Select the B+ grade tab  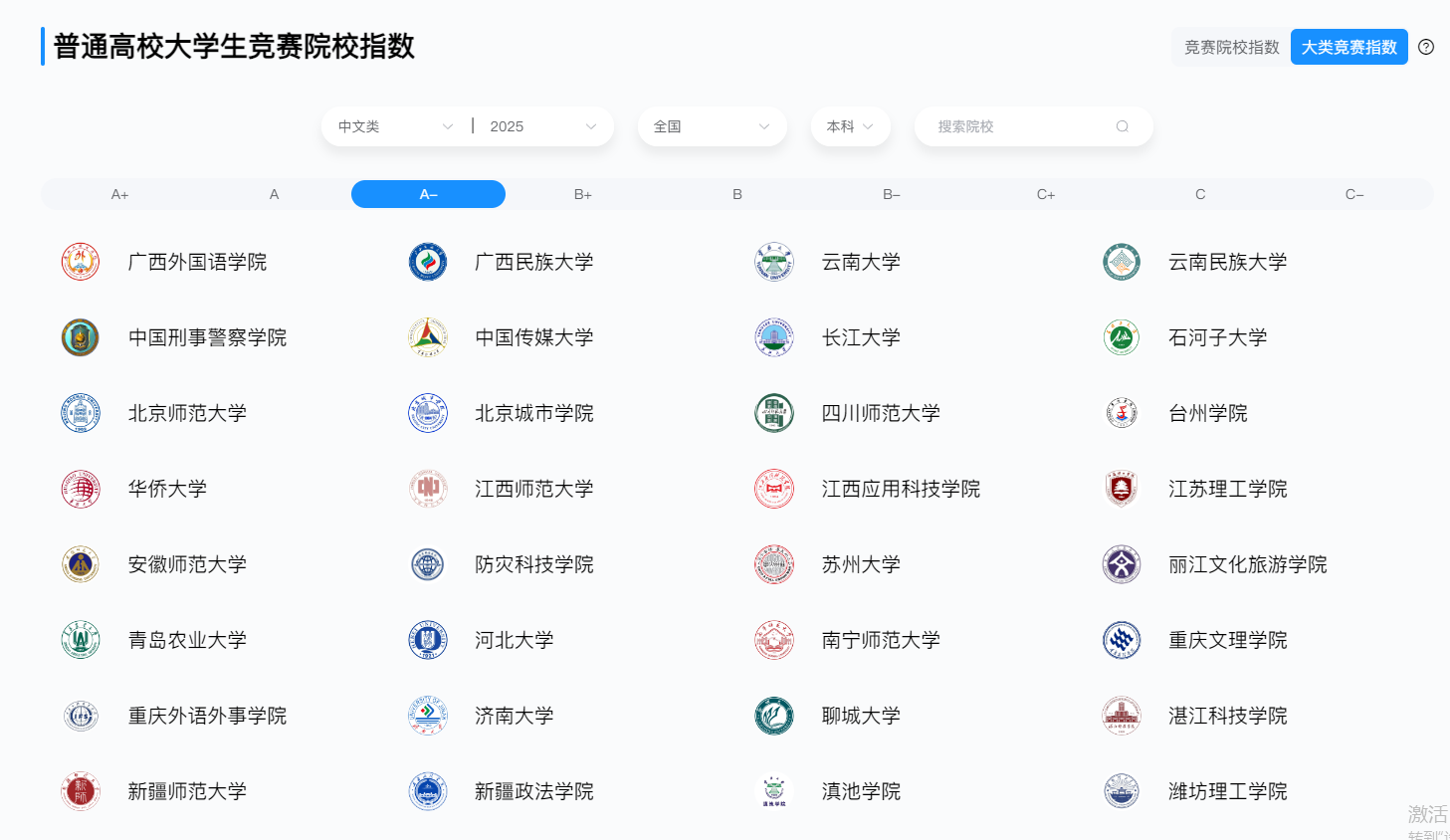coord(583,194)
